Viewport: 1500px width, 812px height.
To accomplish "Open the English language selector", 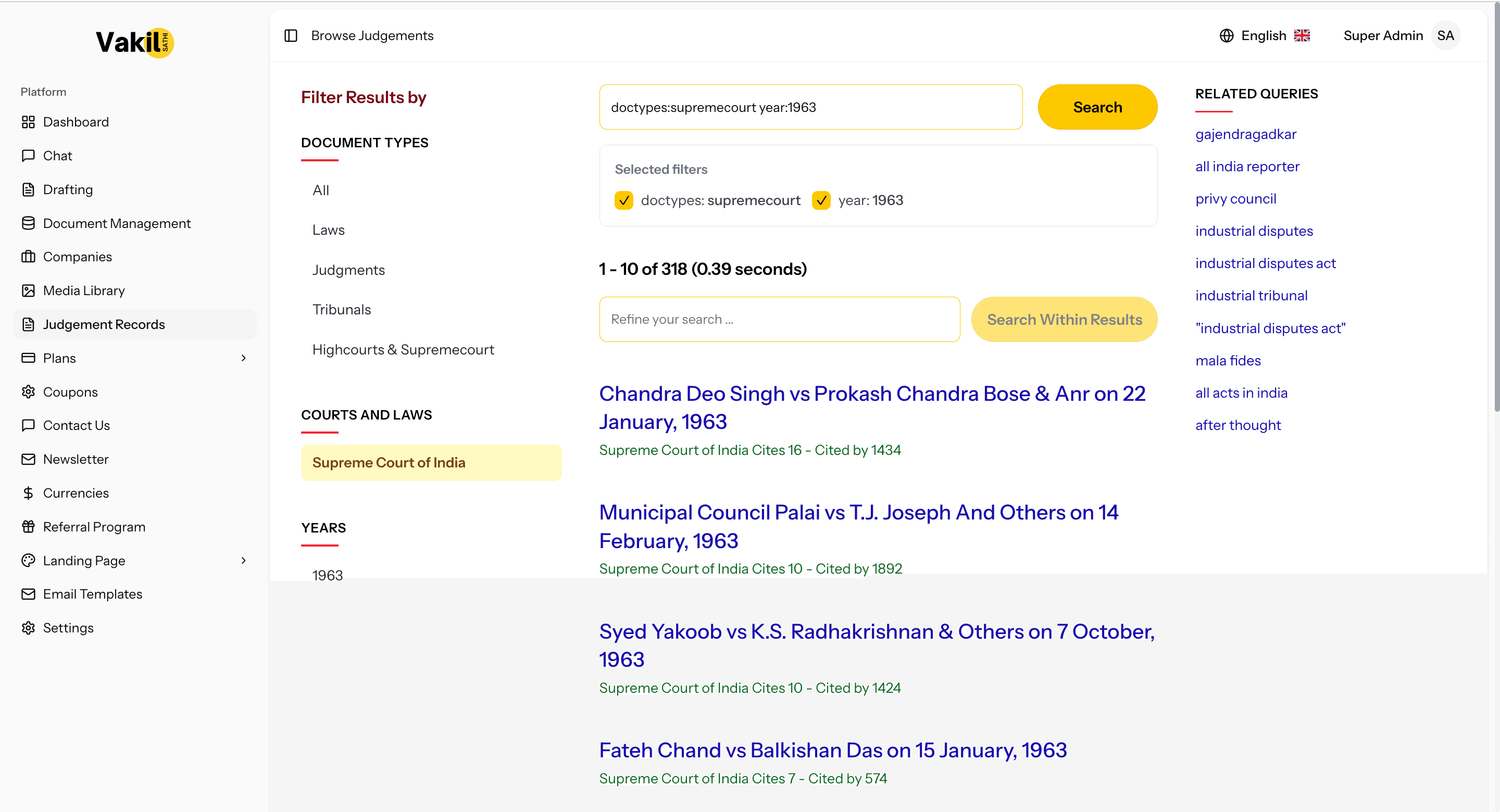I will 1264,35.
